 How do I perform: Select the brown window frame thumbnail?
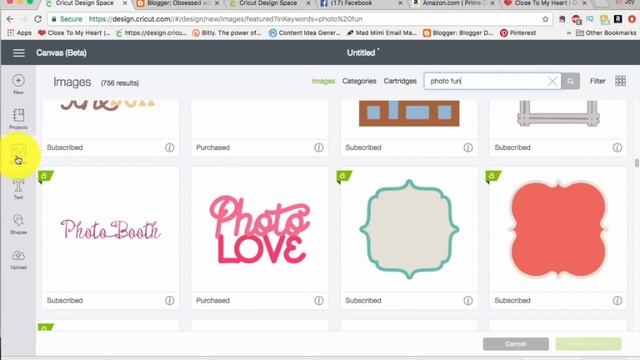(409, 113)
